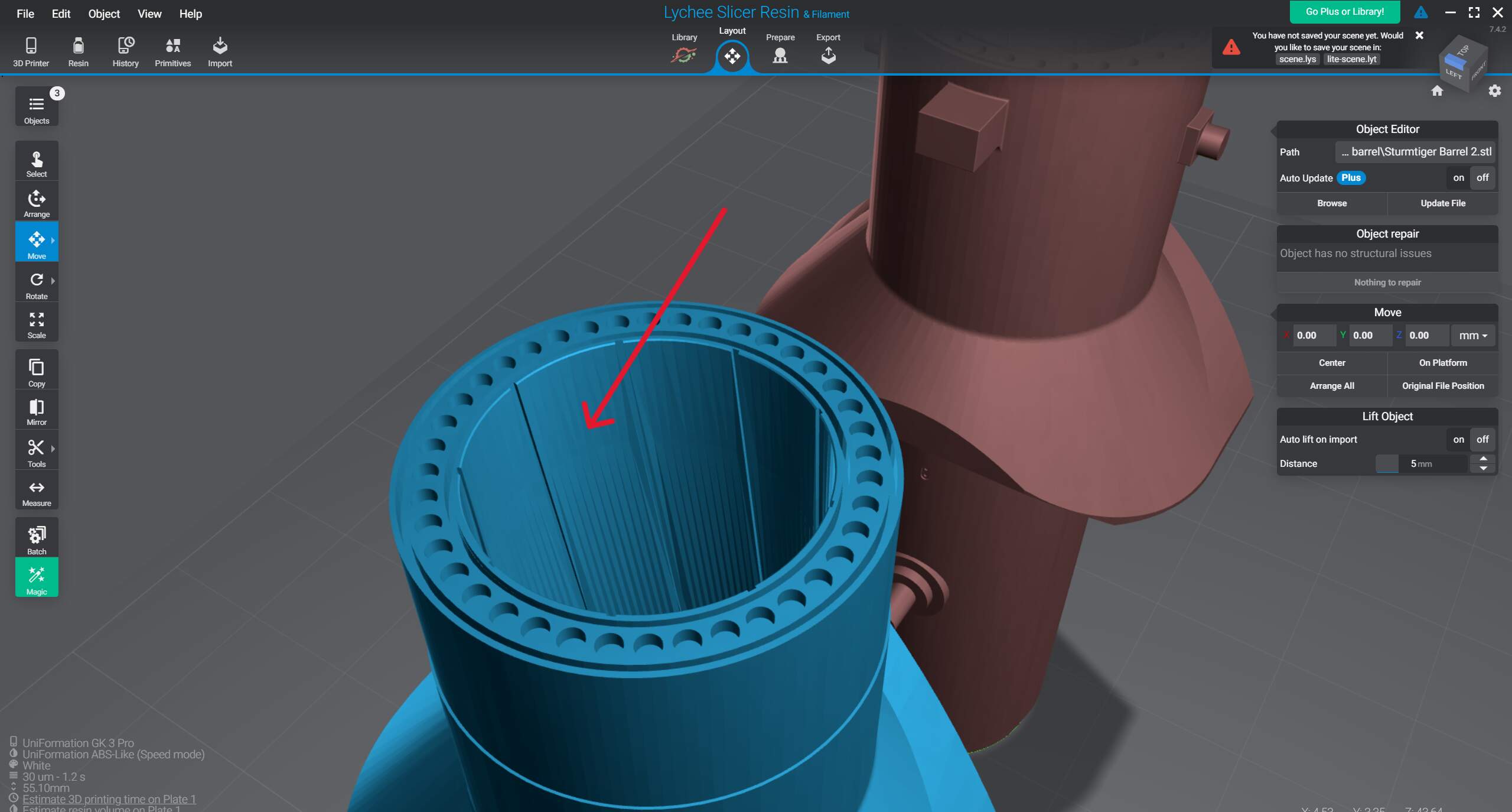Switch Auto lift on import off

[x=1482, y=439]
